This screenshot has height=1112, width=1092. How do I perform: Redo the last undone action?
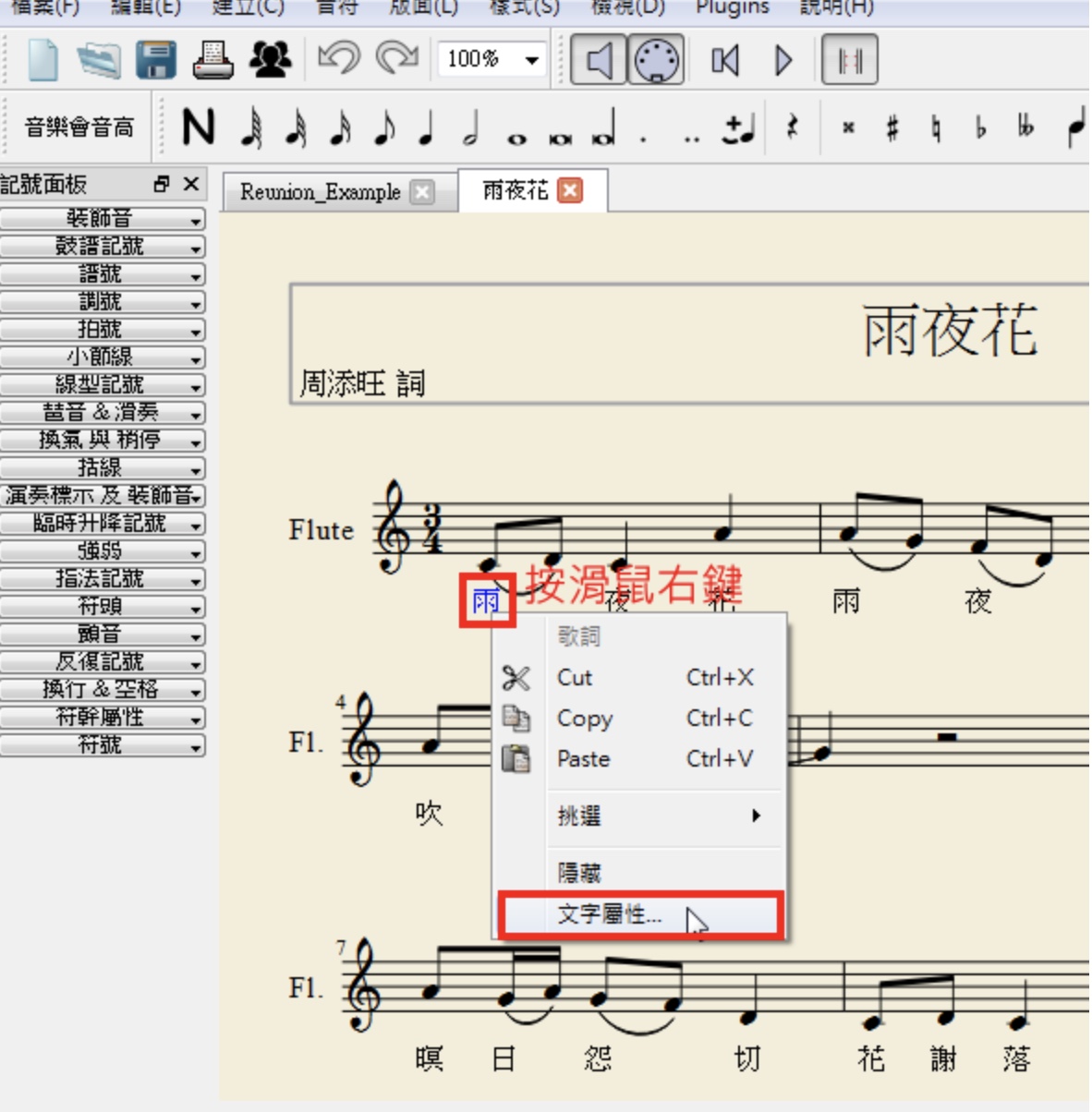point(396,60)
